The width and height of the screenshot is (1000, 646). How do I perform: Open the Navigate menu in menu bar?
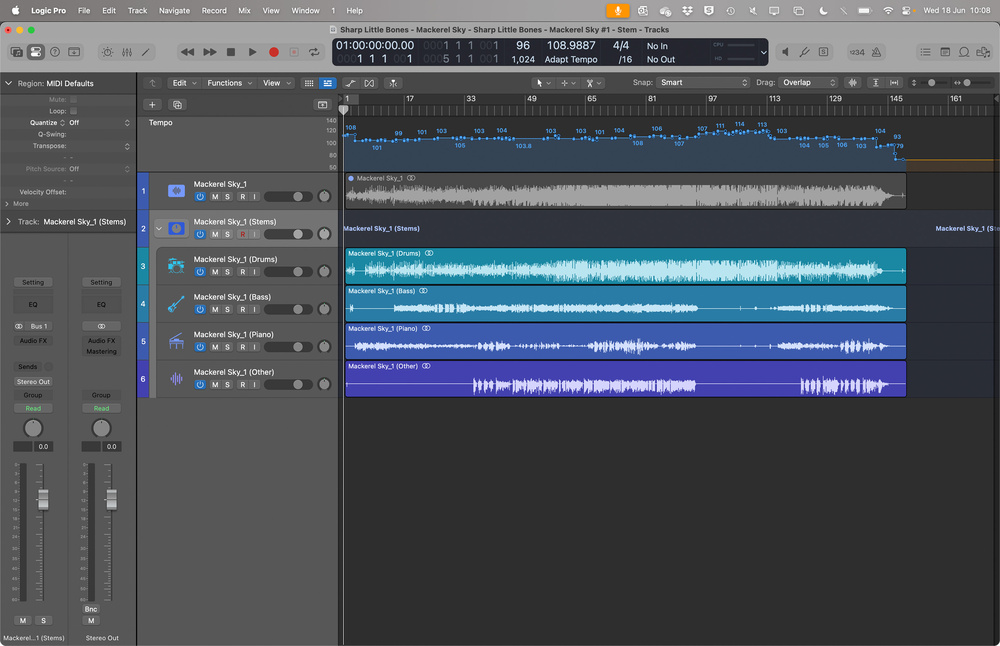pos(174,11)
